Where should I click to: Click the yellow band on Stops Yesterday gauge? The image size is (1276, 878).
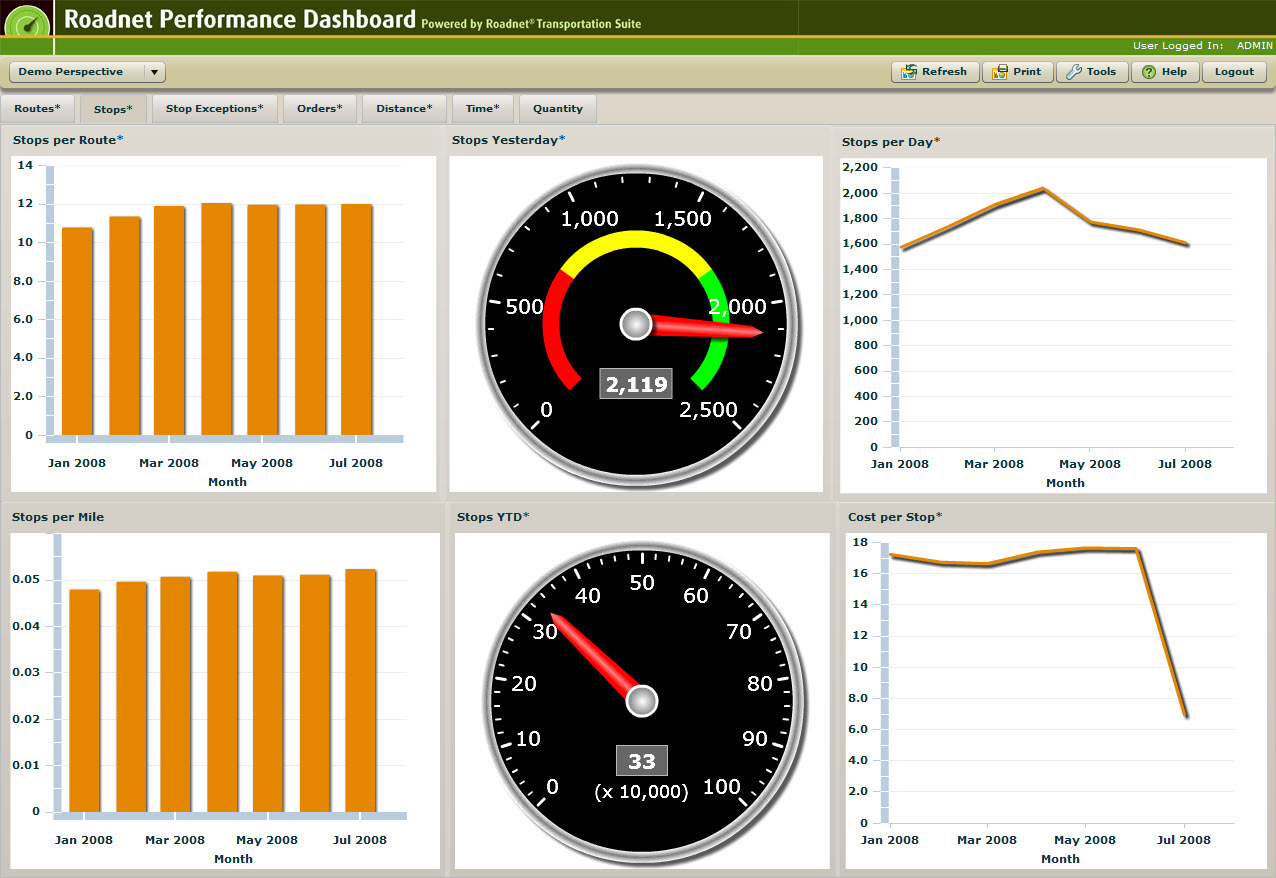[x=637, y=240]
